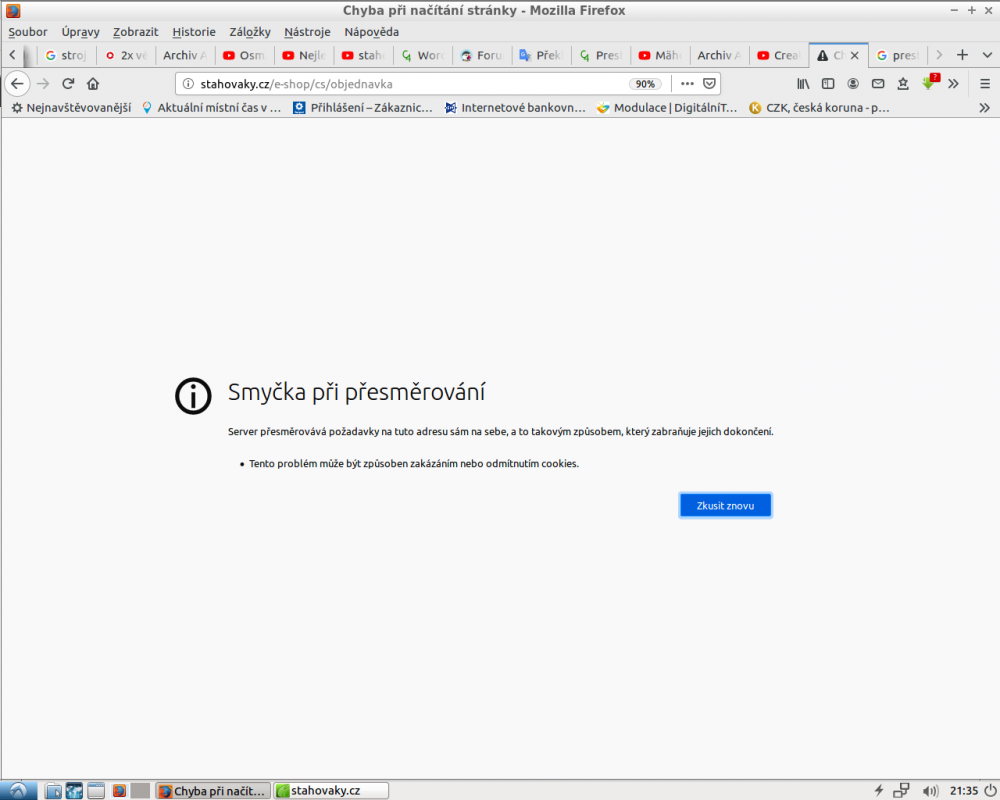Viewport: 1000px width, 800px height.
Task: Open a new tab with plus
Action: 962,56
